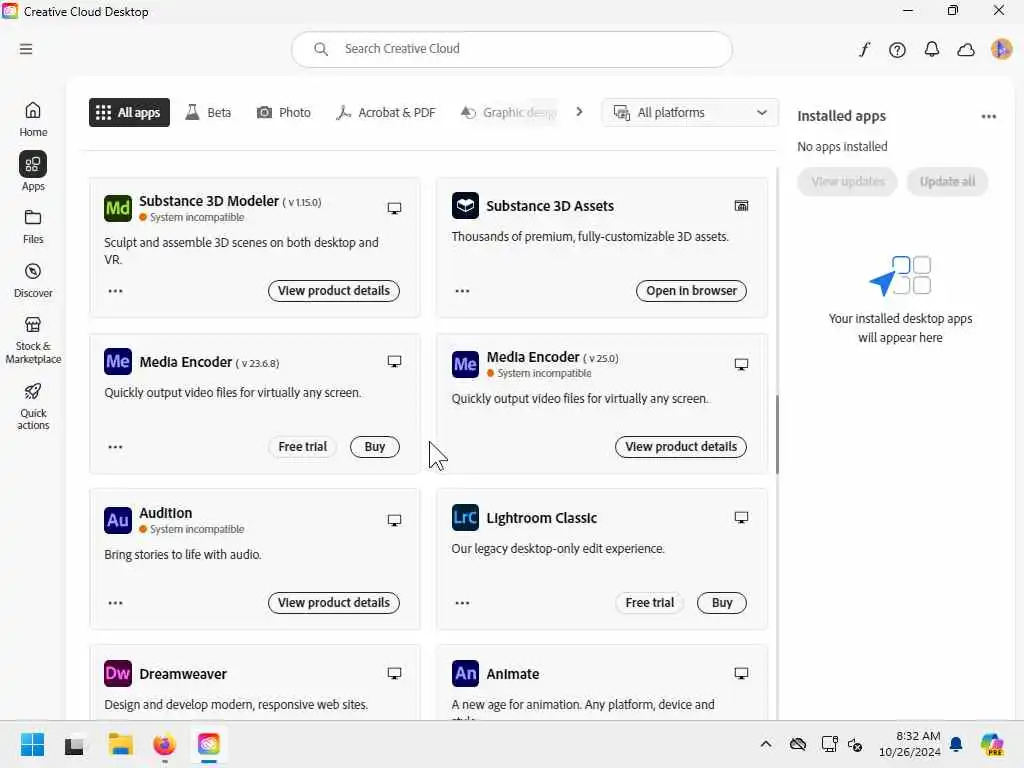Show hidden system tray icons
This screenshot has width=1024, height=768.
coord(766,744)
